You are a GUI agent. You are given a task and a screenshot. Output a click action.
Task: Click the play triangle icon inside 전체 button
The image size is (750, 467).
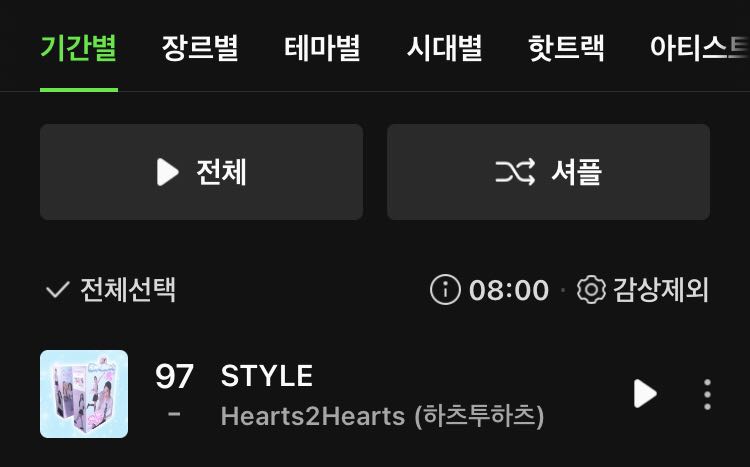tap(167, 172)
